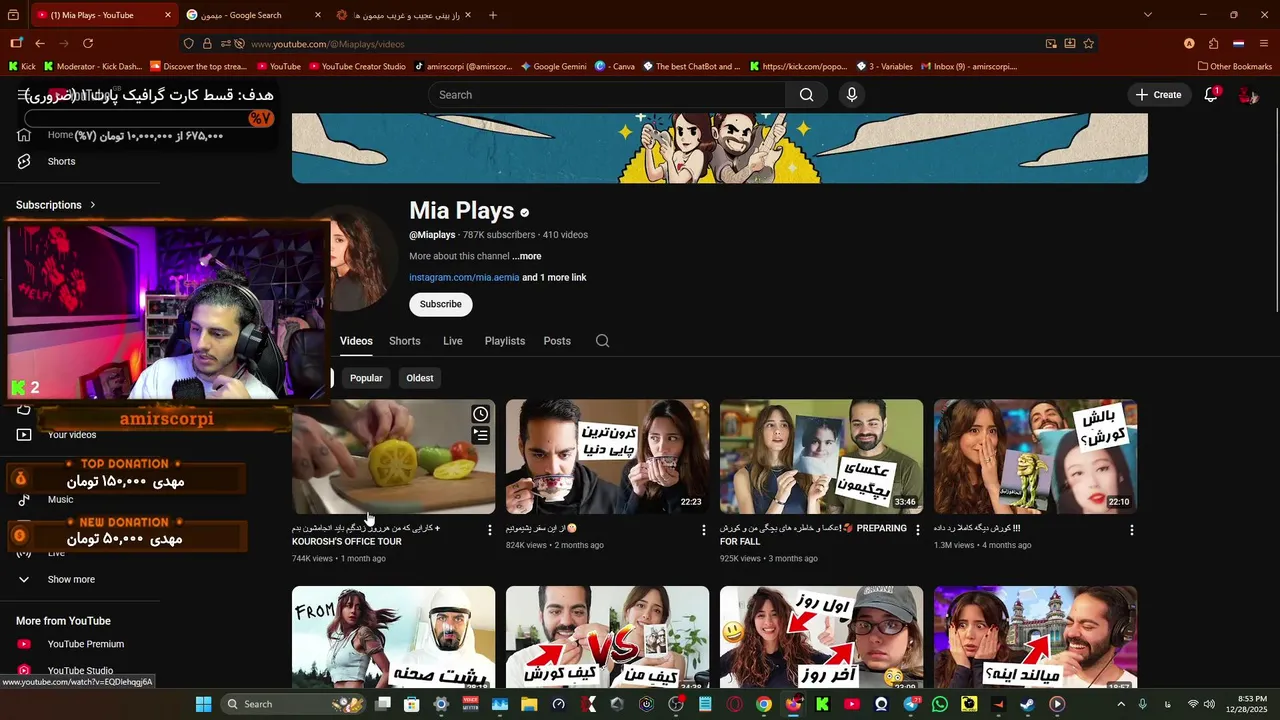Open the Canva bookmark

click(x=615, y=66)
